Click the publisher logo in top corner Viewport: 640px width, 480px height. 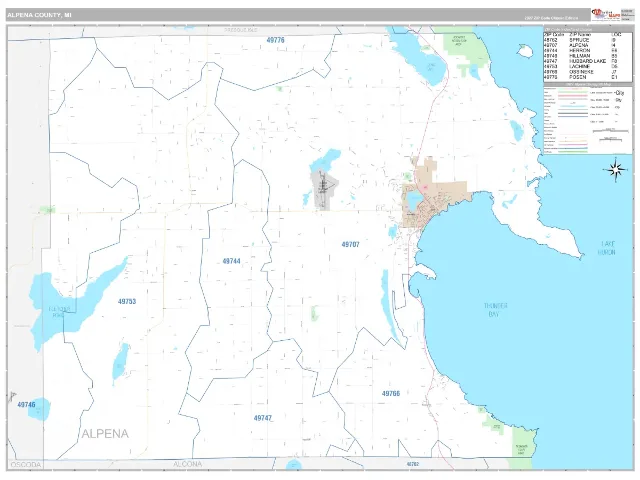pos(605,14)
